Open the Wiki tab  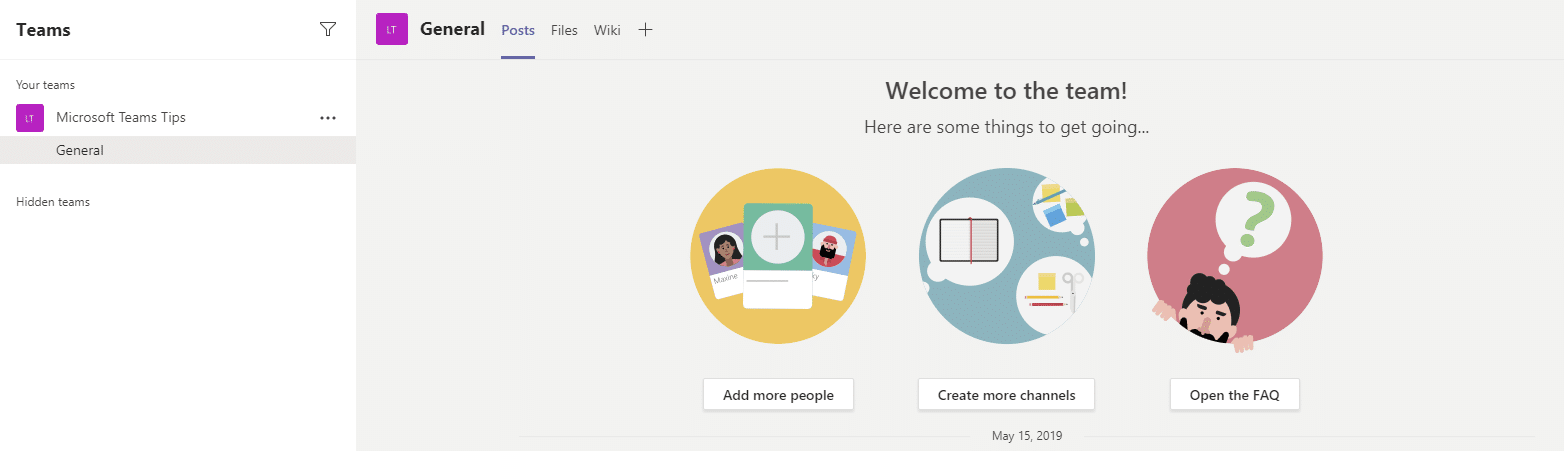[x=607, y=30]
